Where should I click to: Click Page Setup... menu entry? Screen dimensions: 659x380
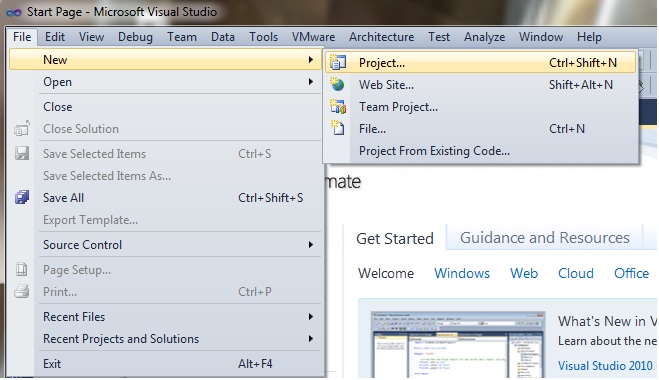(166, 269)
